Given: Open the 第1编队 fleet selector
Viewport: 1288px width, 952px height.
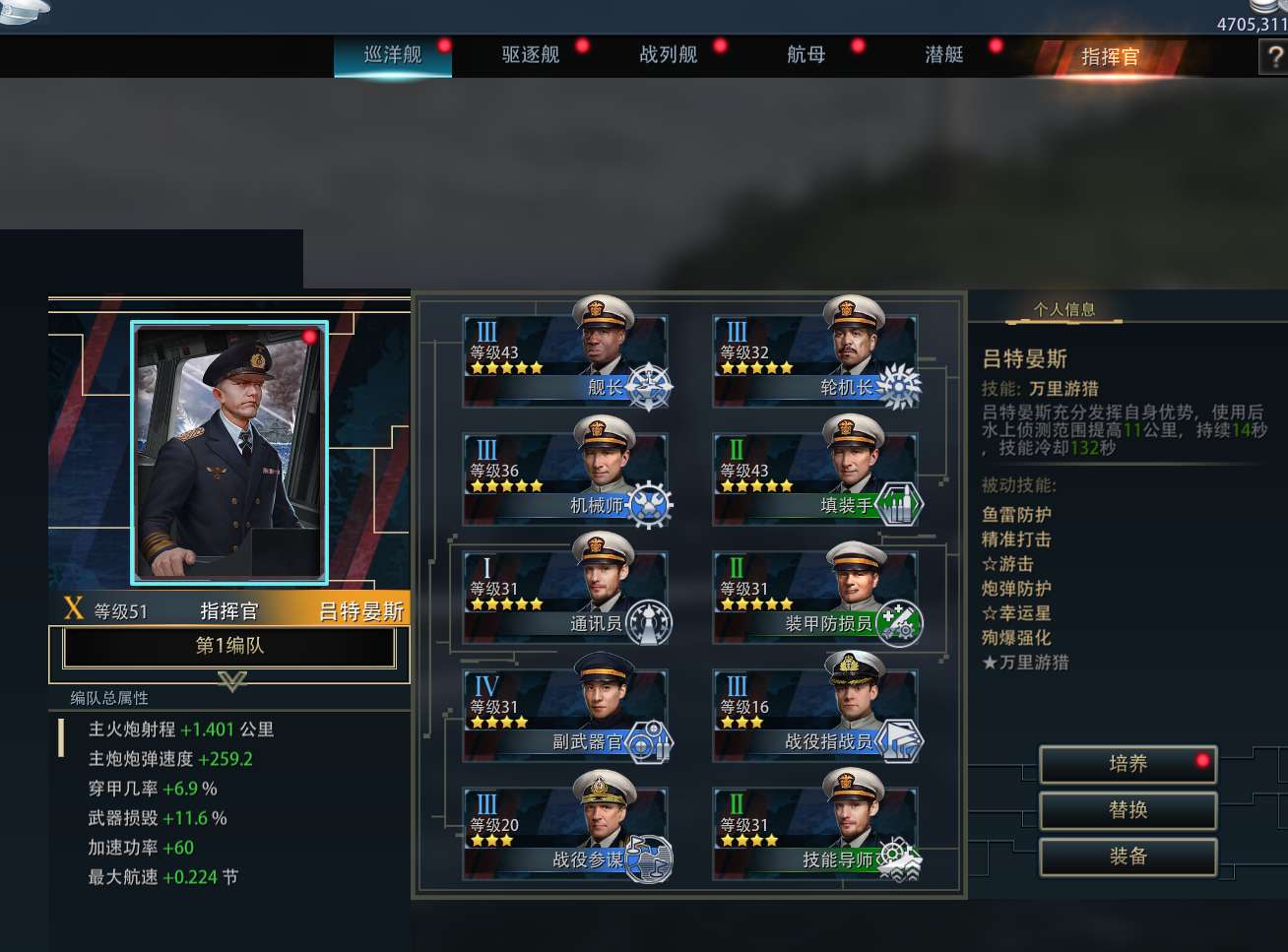Looking at the screenshot, I should click(x=229, y=646).
